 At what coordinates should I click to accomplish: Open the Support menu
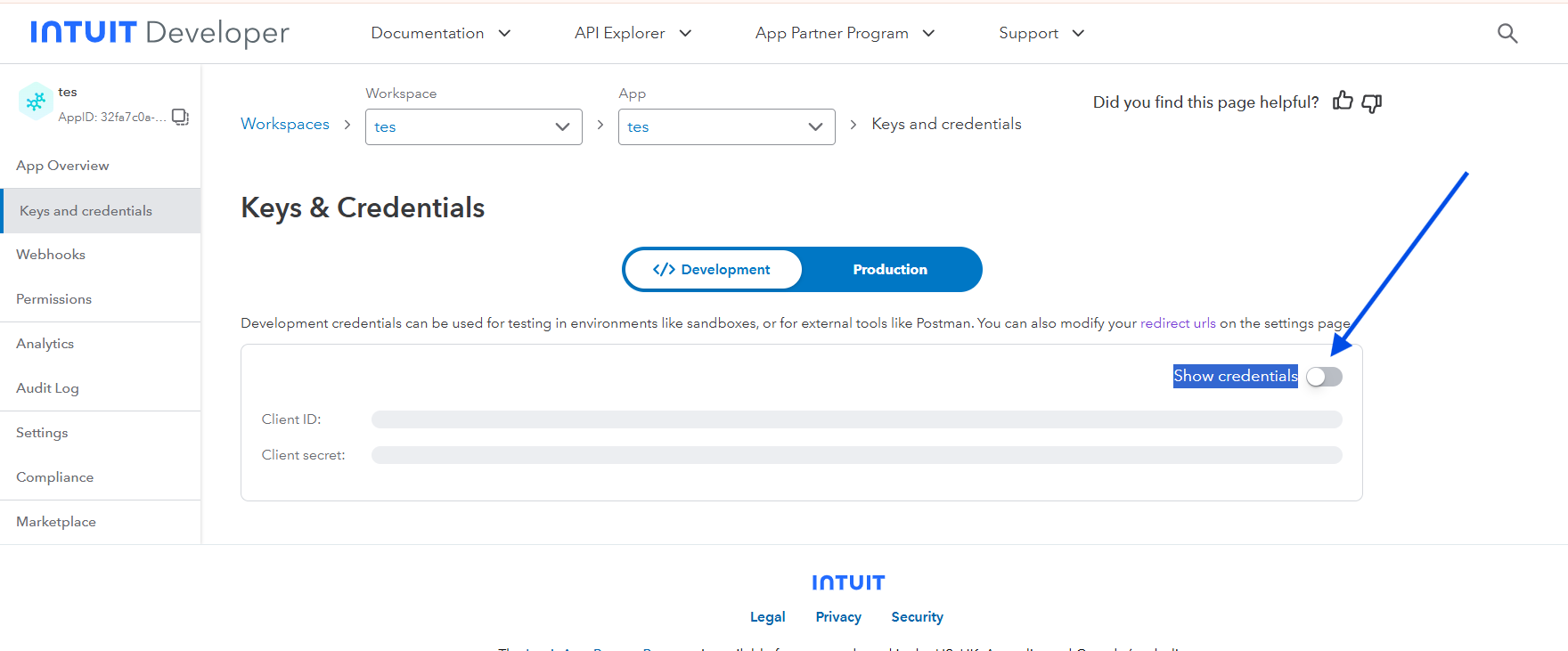click(1041, 33)
